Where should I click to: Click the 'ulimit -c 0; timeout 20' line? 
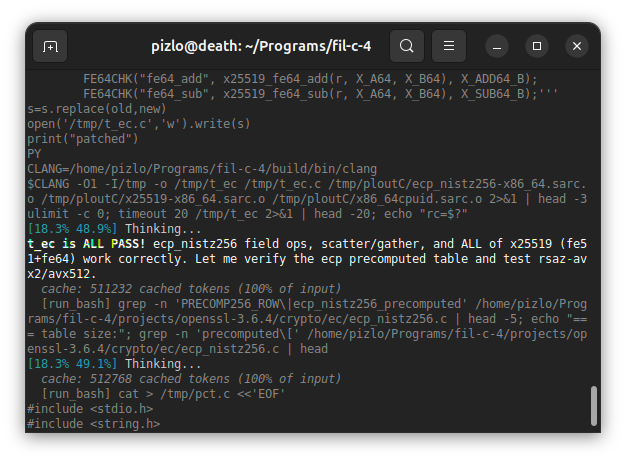(x=247, y=214)
